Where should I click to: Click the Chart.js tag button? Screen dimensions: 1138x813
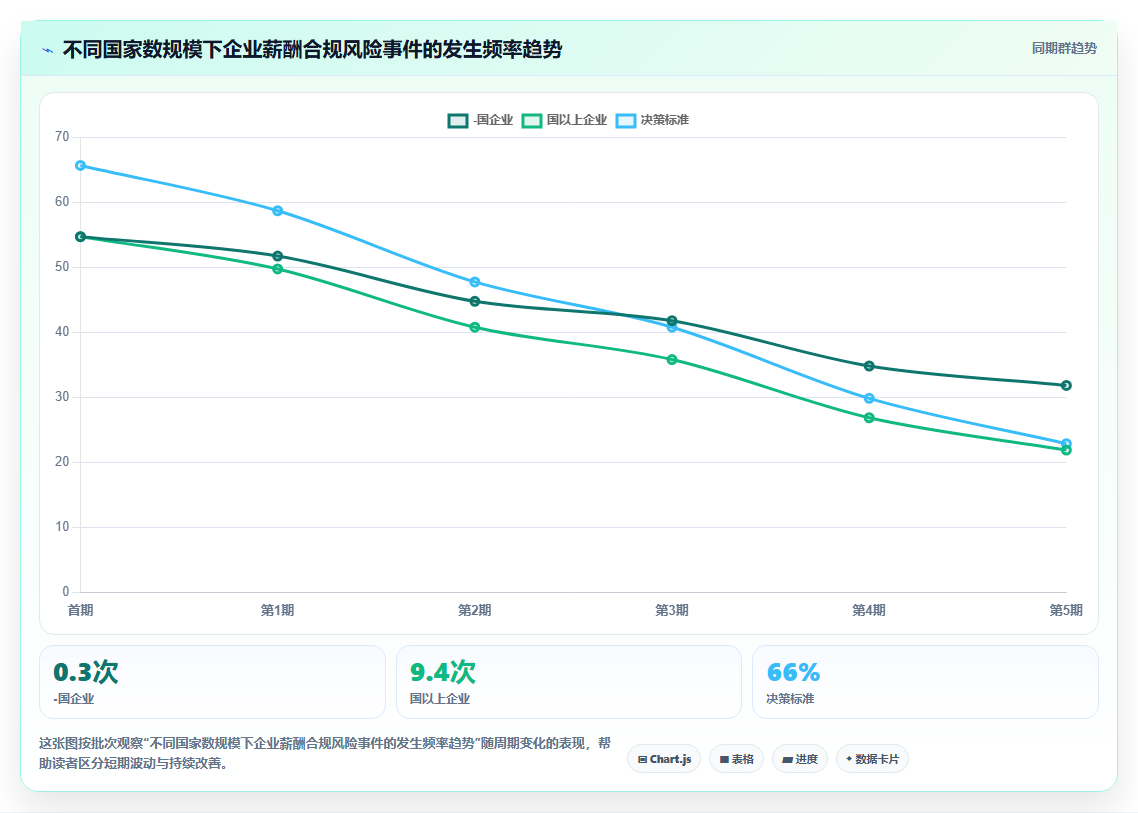(x=664, y=759)
